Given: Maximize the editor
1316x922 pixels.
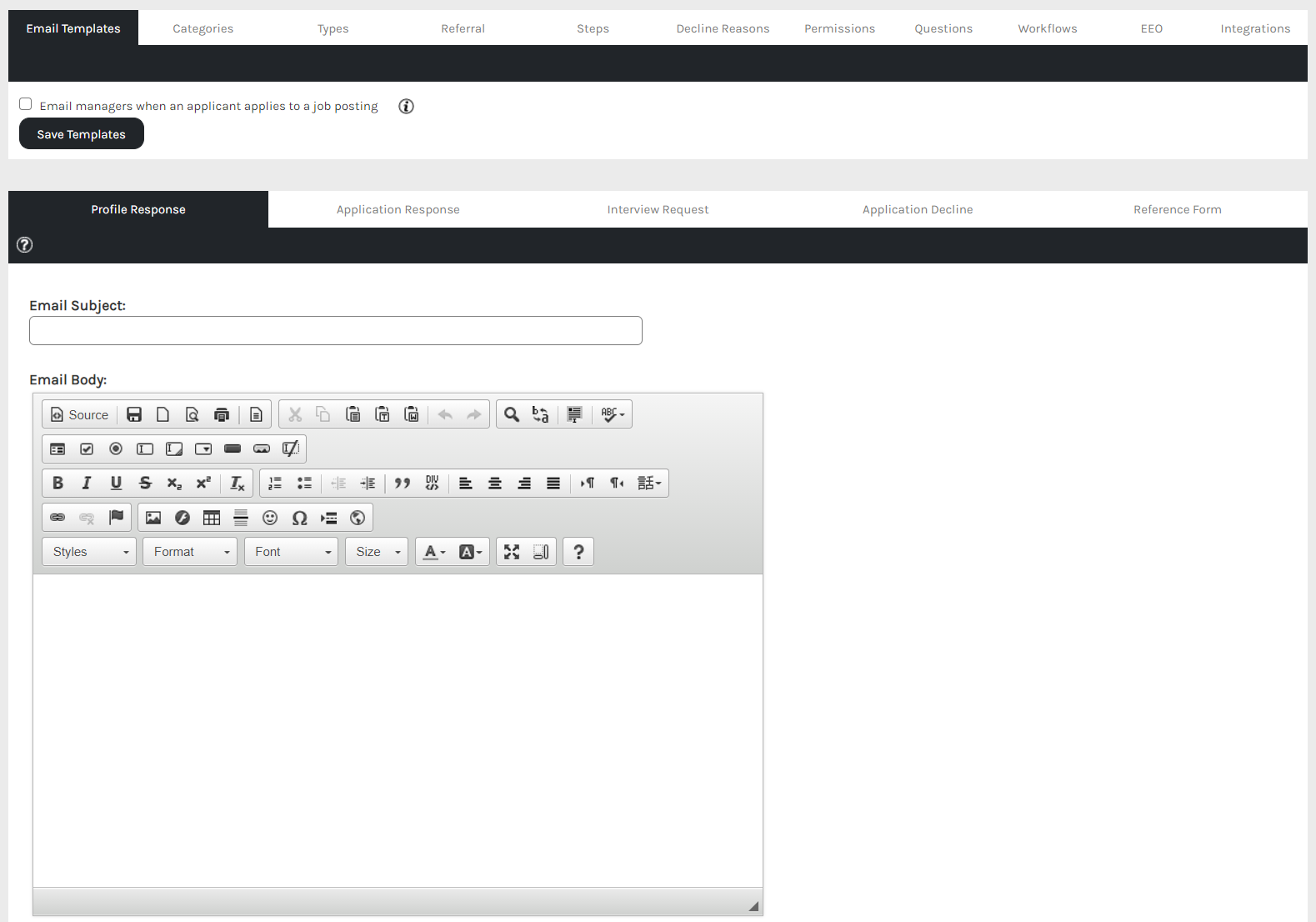Looking at the screenshot, I should (x=512, y=552).
